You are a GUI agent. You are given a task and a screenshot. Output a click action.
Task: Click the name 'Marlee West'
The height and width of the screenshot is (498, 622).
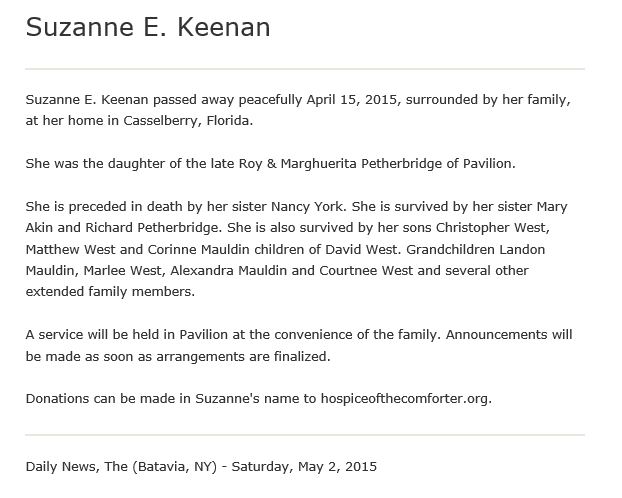point(123,271)
